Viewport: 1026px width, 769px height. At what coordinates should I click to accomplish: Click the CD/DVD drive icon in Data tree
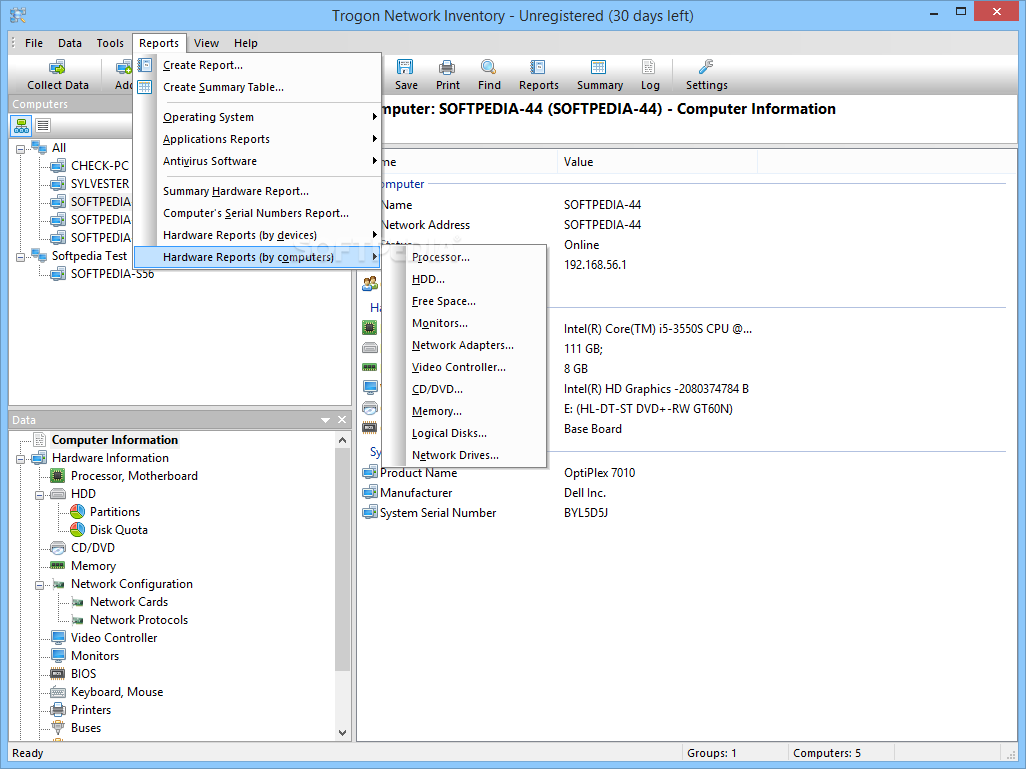58,548
